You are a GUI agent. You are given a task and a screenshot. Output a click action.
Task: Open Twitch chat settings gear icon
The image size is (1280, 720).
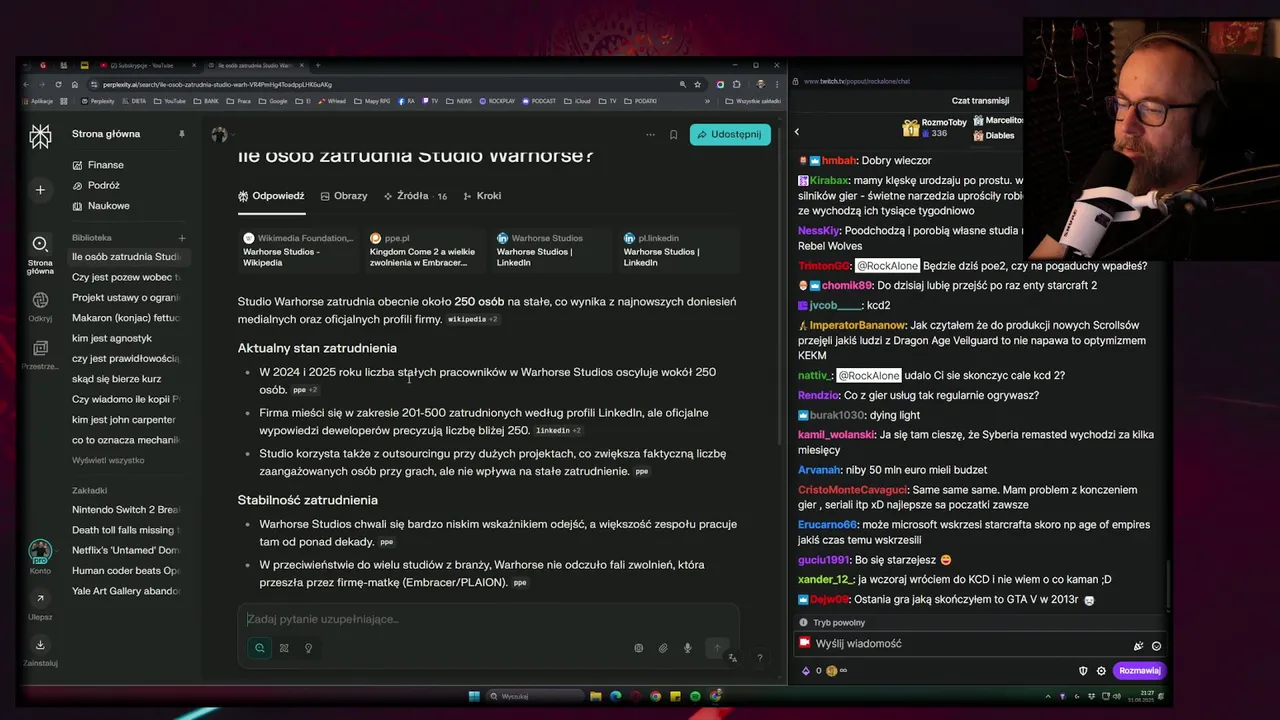tap(1101, 671)
